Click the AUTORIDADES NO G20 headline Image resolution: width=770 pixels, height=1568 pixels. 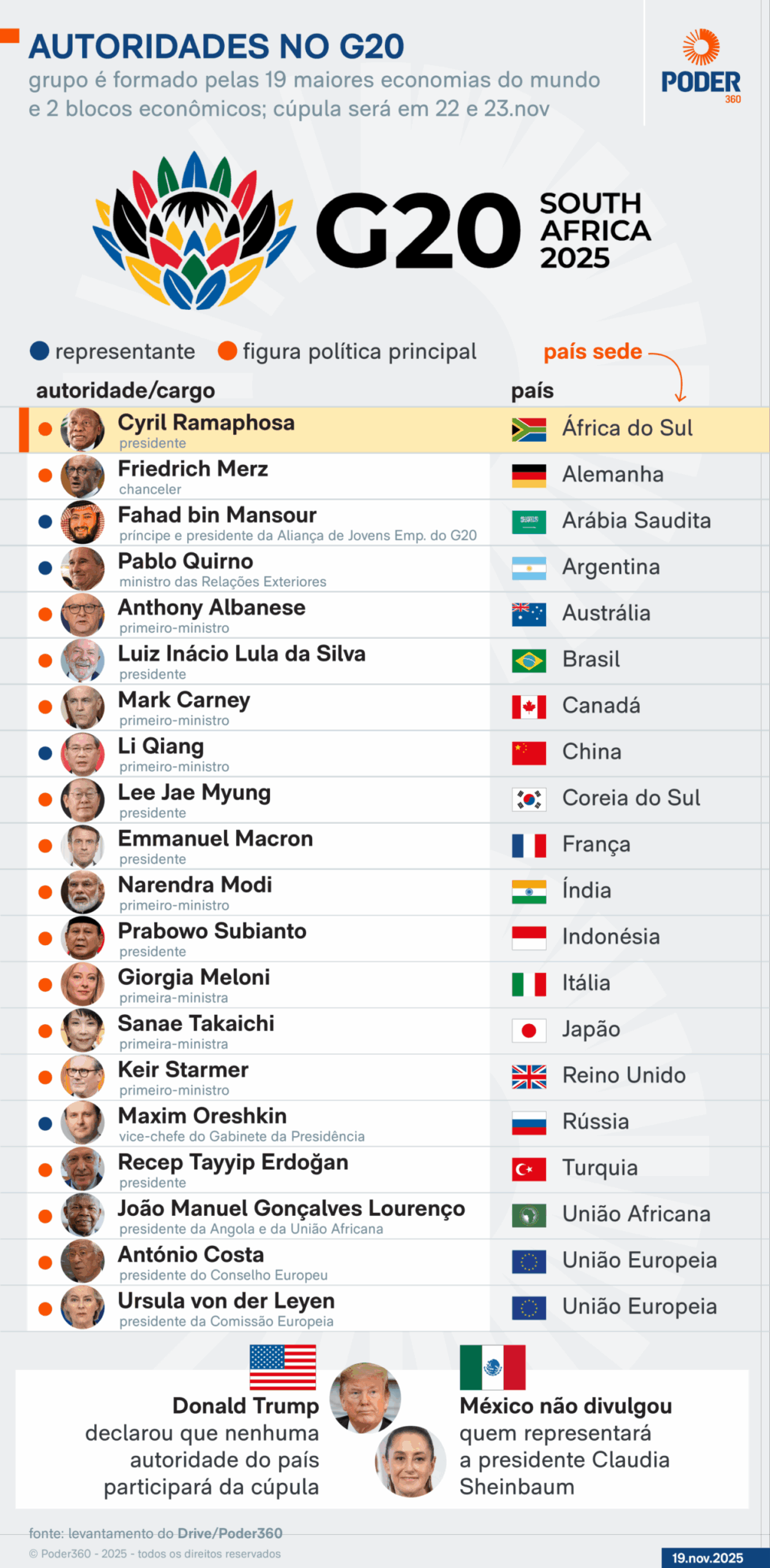pyautogui.click(x=217, y=47)
